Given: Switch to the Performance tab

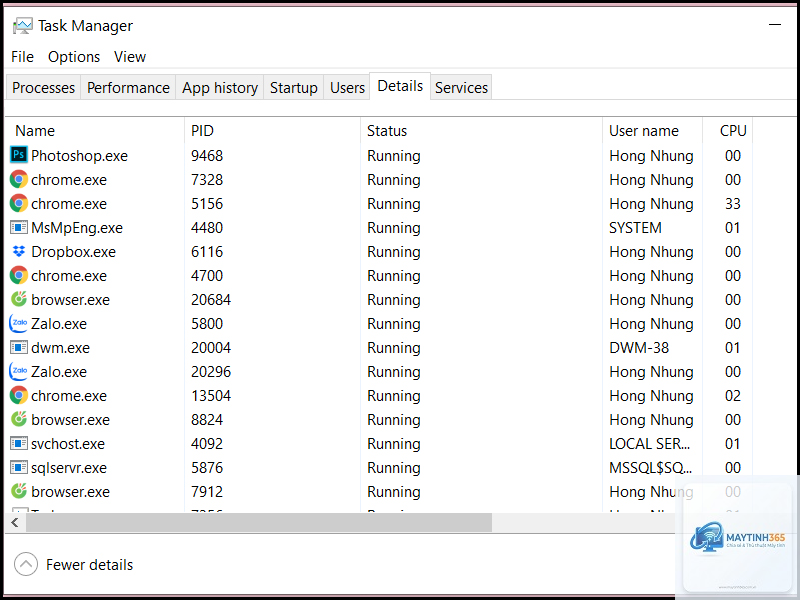Looking at the screenshot, I should pyautogui.click(x=128, y=87).
